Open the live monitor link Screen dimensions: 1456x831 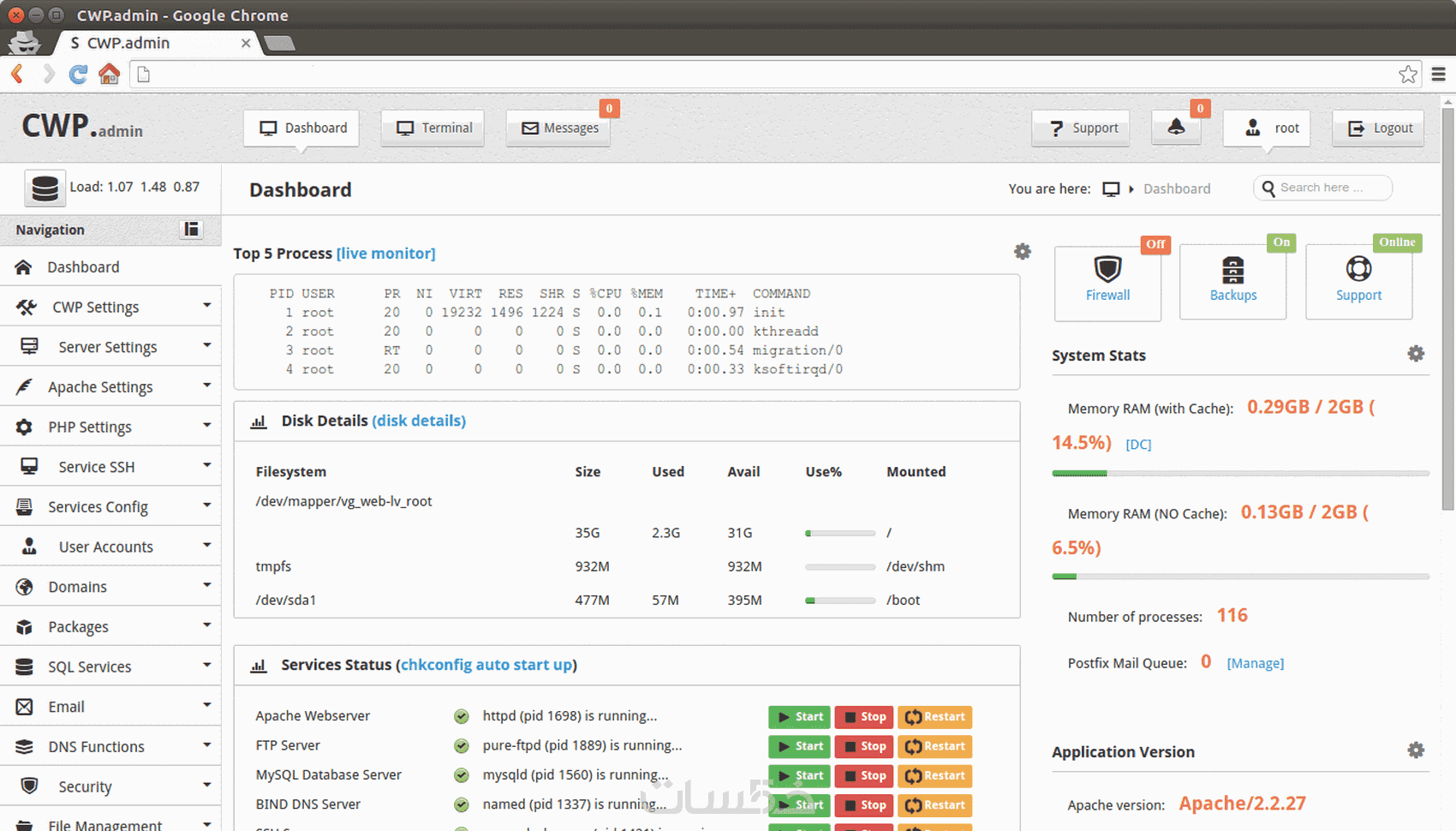tap(386, 253)
